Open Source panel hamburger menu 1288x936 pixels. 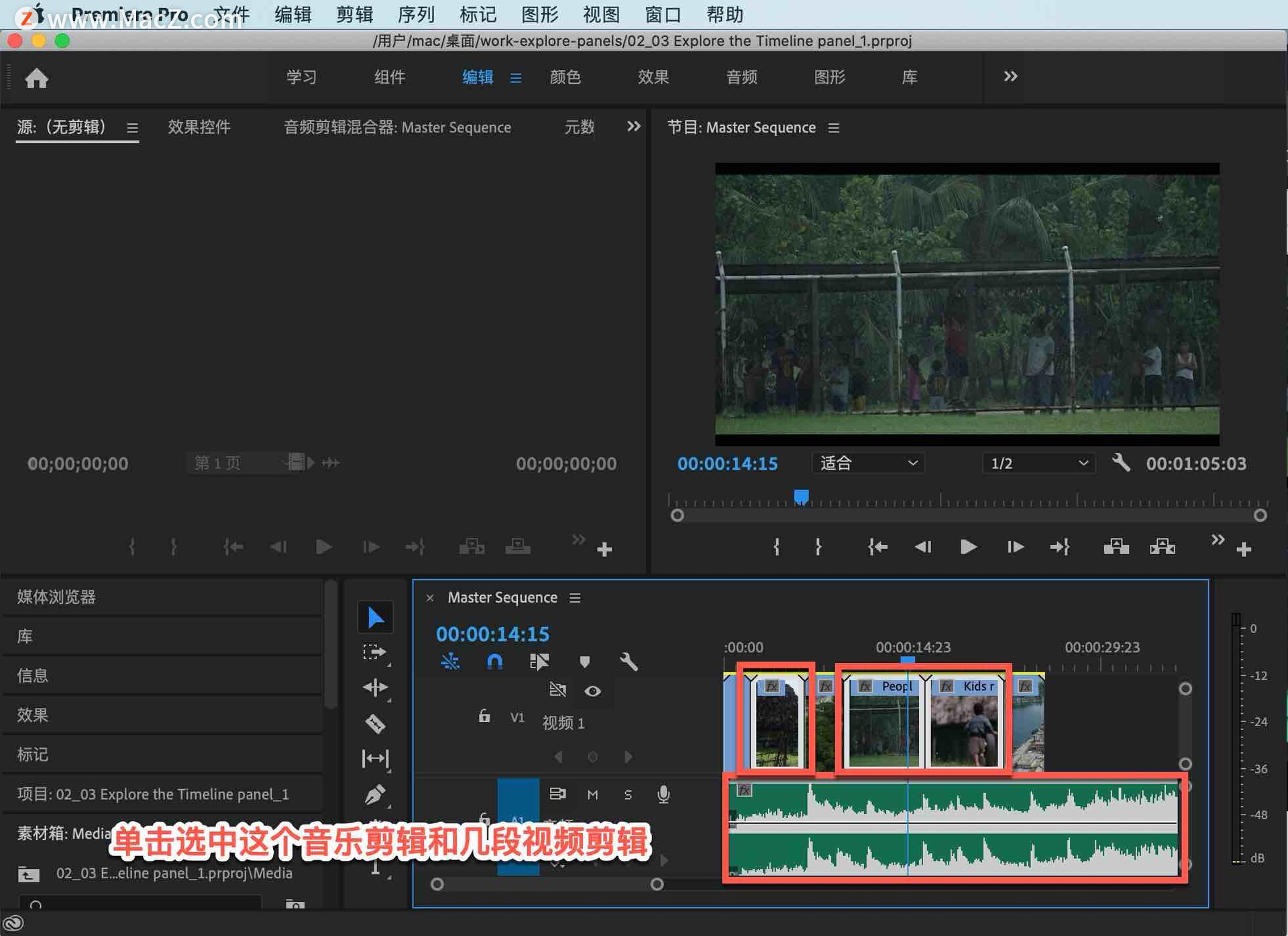point(132,127)
